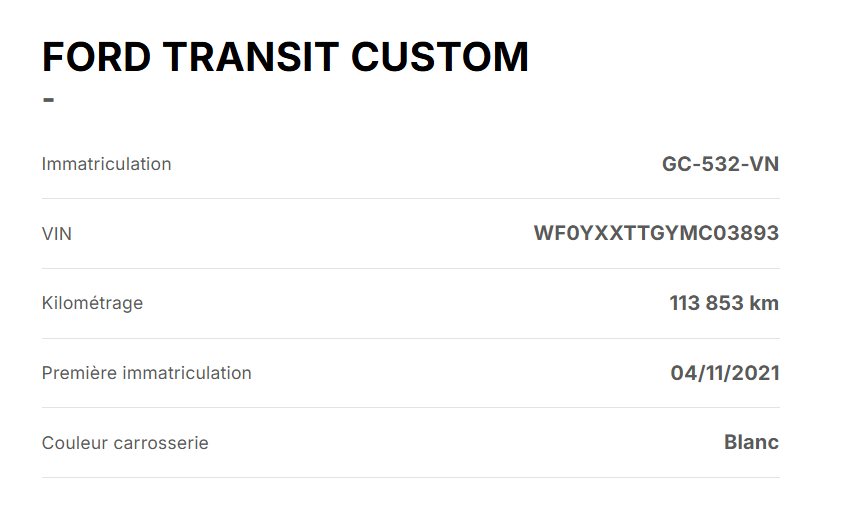Select the Immatriculation label

106,164
